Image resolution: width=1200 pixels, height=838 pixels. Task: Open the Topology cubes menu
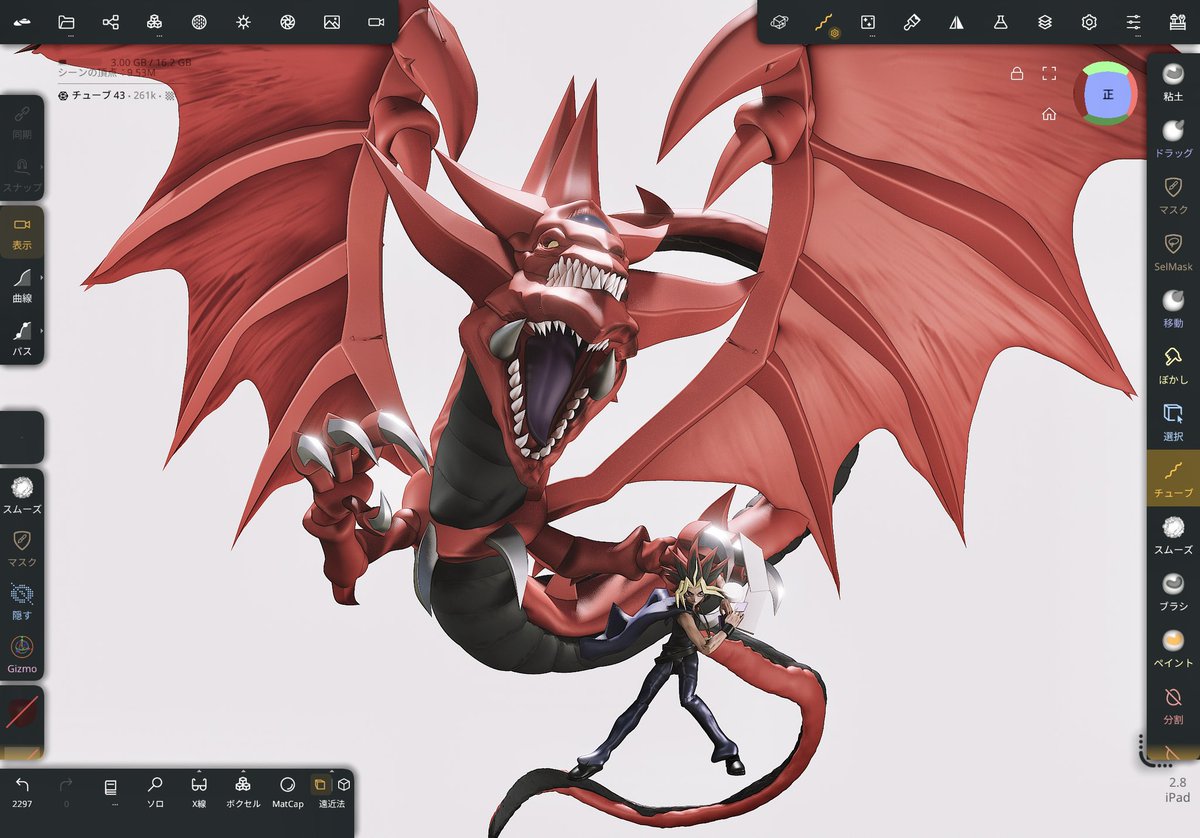[x=155, y=22]
